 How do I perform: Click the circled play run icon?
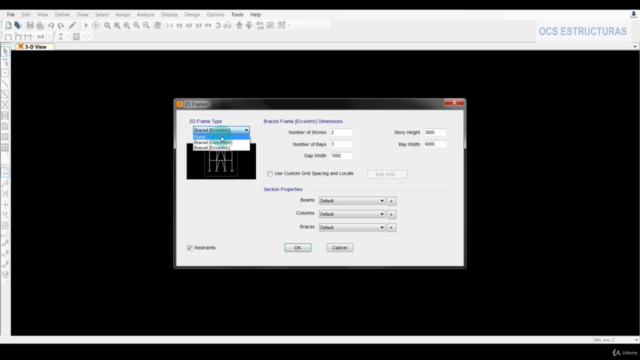96,25
